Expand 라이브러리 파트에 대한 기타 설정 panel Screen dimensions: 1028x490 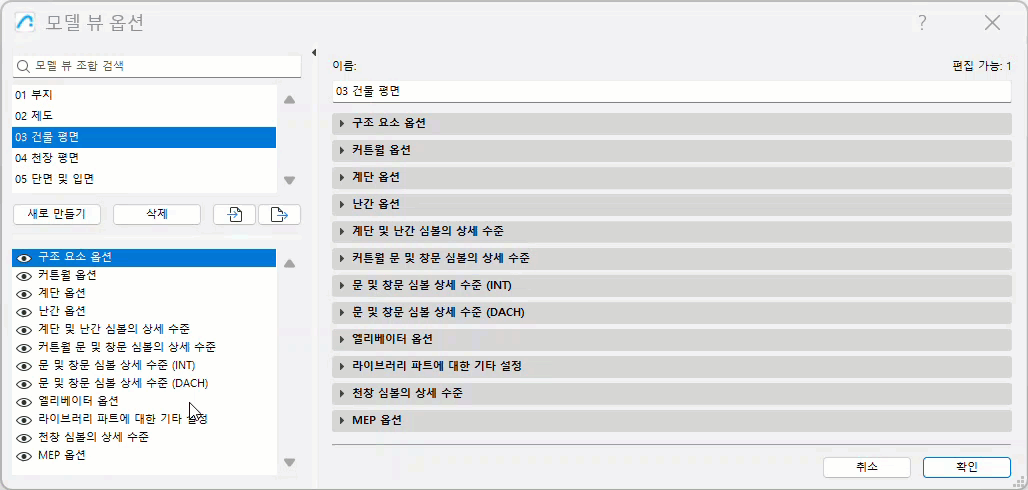click(672, 366)
